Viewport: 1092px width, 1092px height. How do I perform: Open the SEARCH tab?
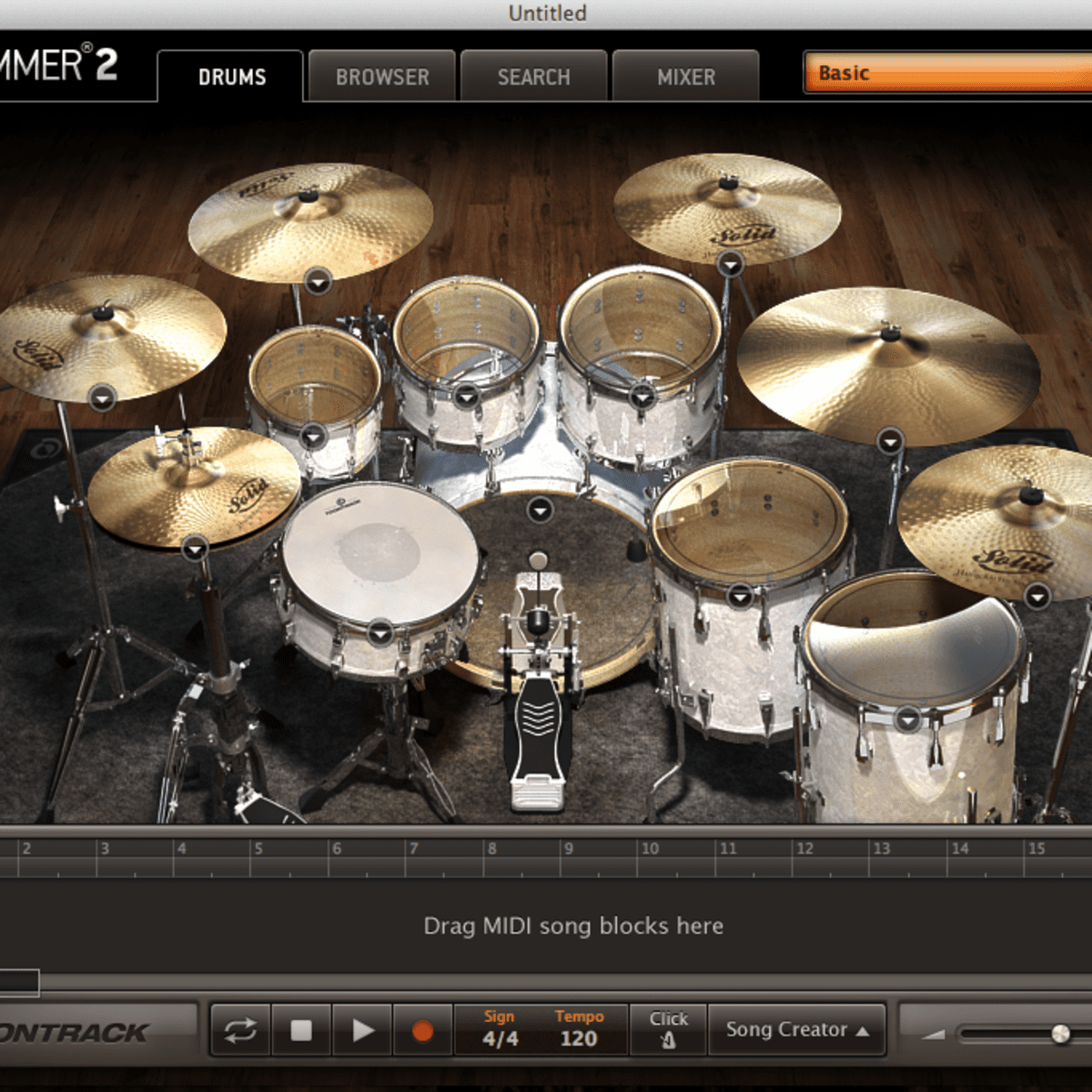point(534,76)
